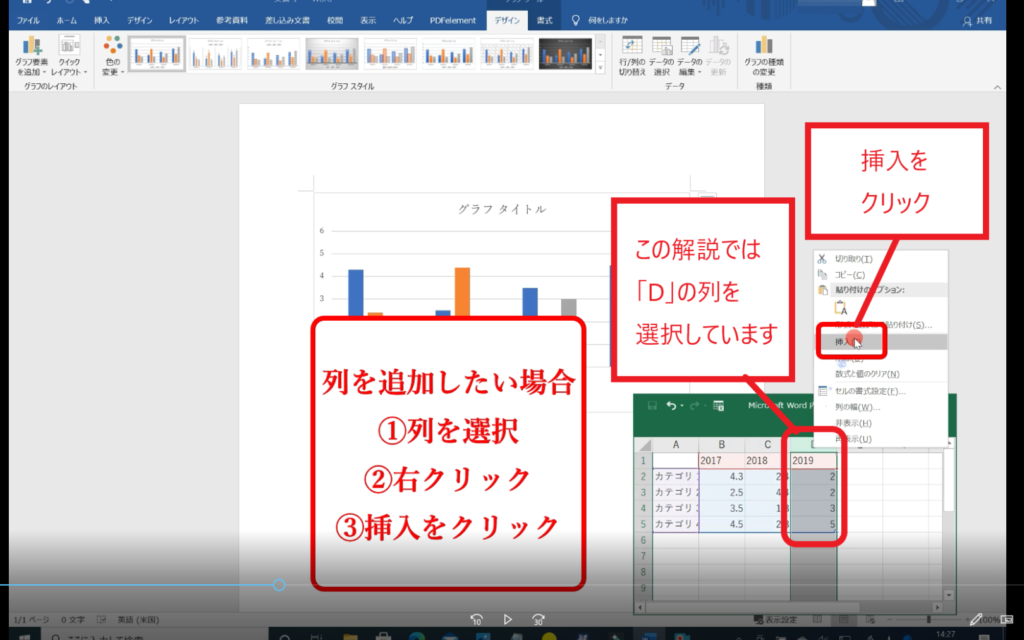Select the dark chart style thumbnail

pyautogui.click(x=565, y=54)
